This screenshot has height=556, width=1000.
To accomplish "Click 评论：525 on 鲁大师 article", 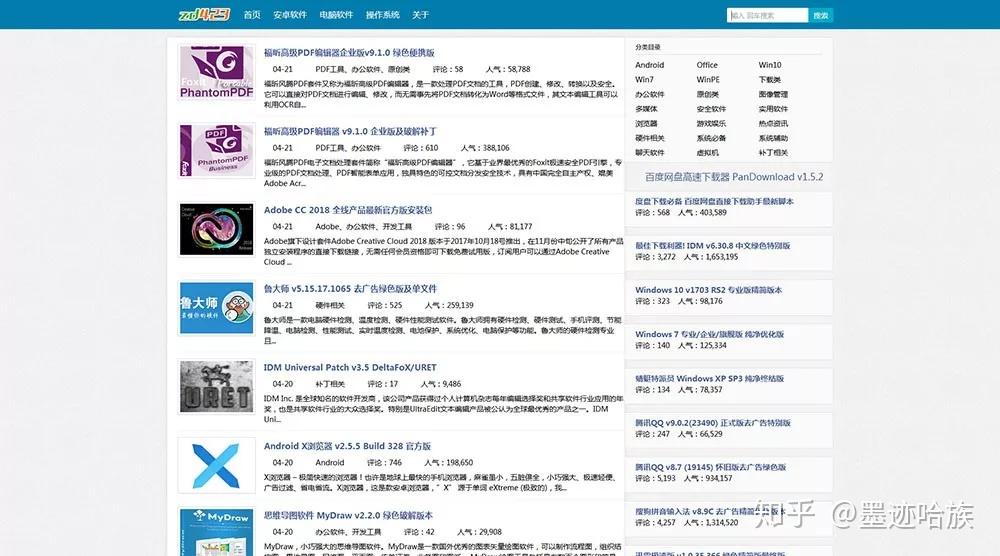I will [x=385, y=305].
